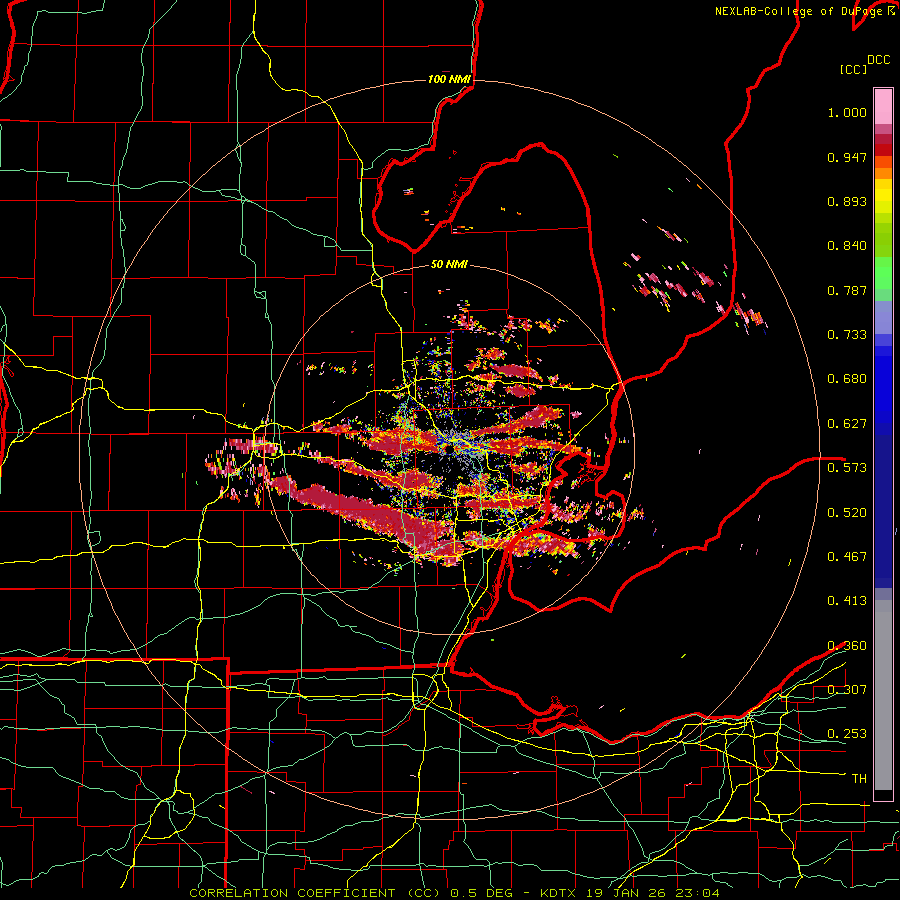Click the TH threshold label in the legend
This screenshot has width=900, height=900.
[x=859, y=779]
